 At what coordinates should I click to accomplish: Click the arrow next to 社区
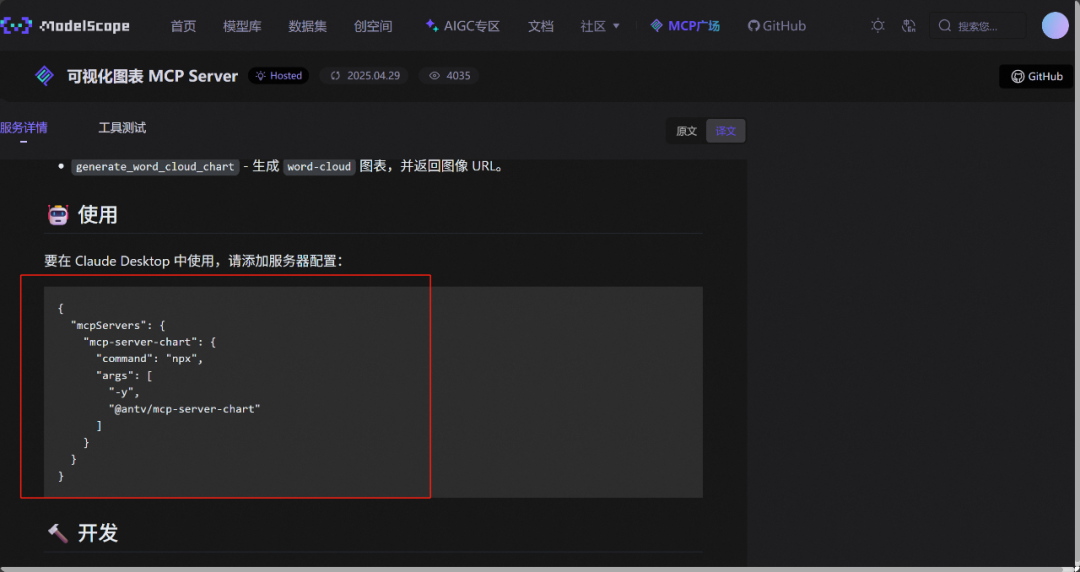pos(616,26)
